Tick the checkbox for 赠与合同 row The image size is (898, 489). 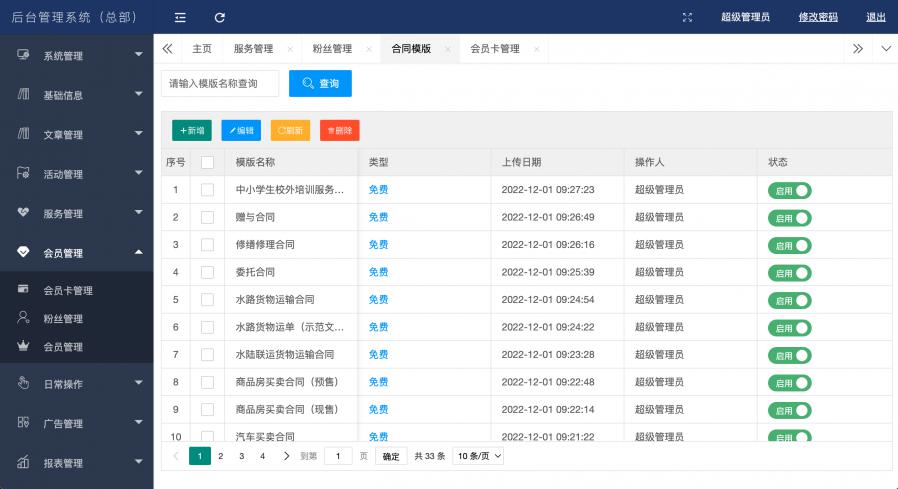tap(207, 217)
